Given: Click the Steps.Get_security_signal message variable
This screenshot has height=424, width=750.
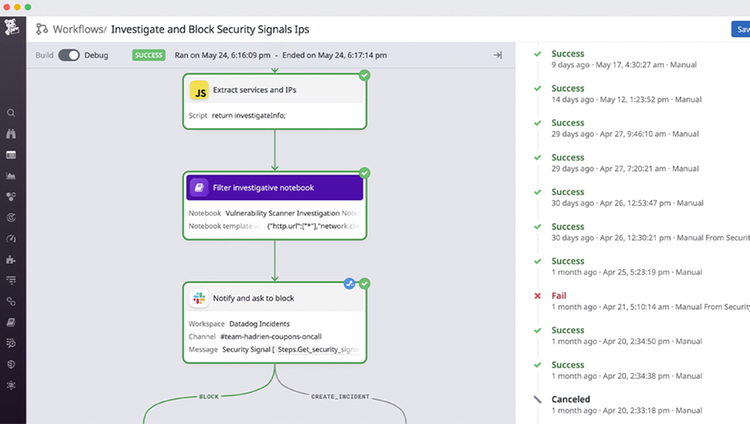Looking at the screenshot, I should point(318,349).
